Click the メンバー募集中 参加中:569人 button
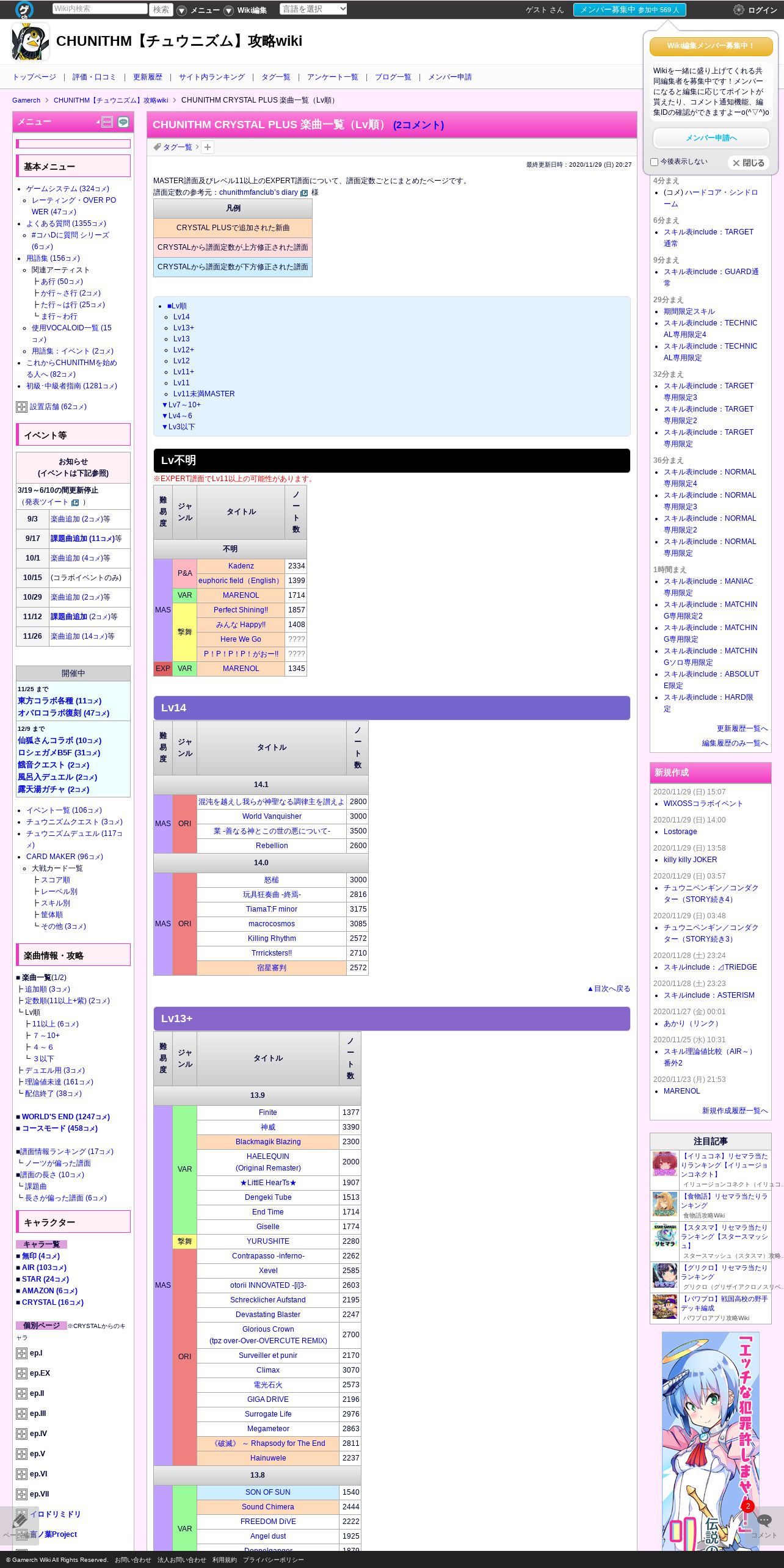Viewport: 784px width, 1568px height. [x=630, y=10]
